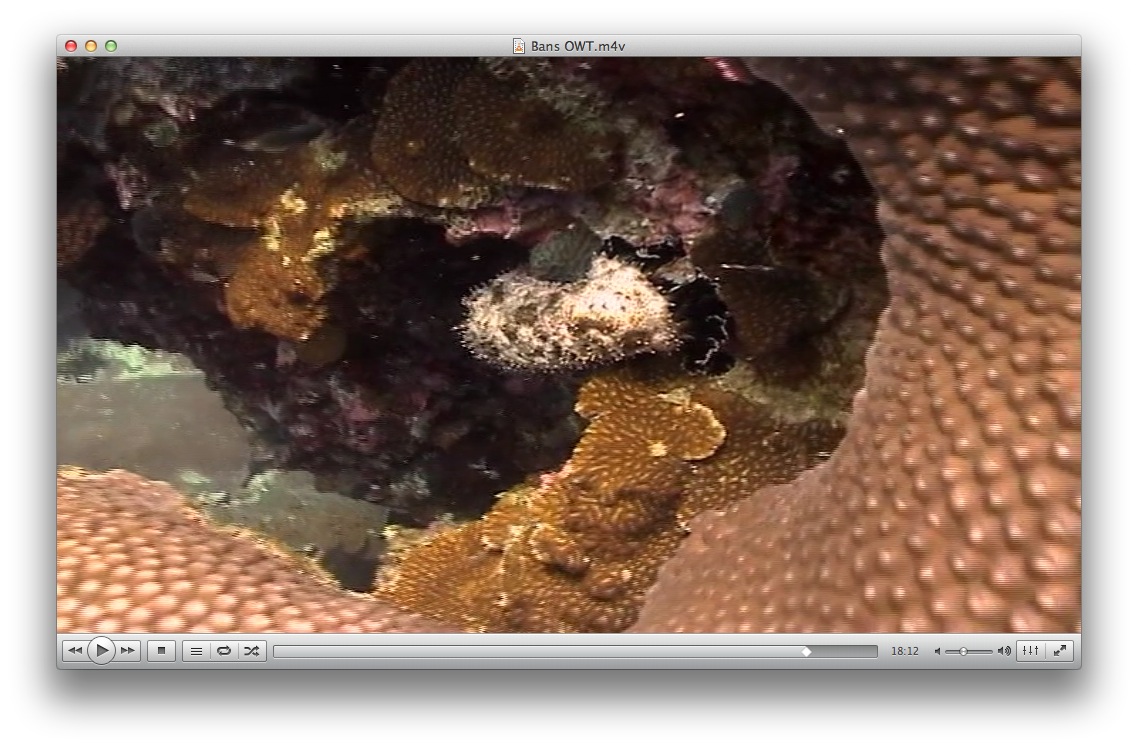Minimize the player with the yellow button
Screen dimensions: 1138x748
(x=91, y=46)
